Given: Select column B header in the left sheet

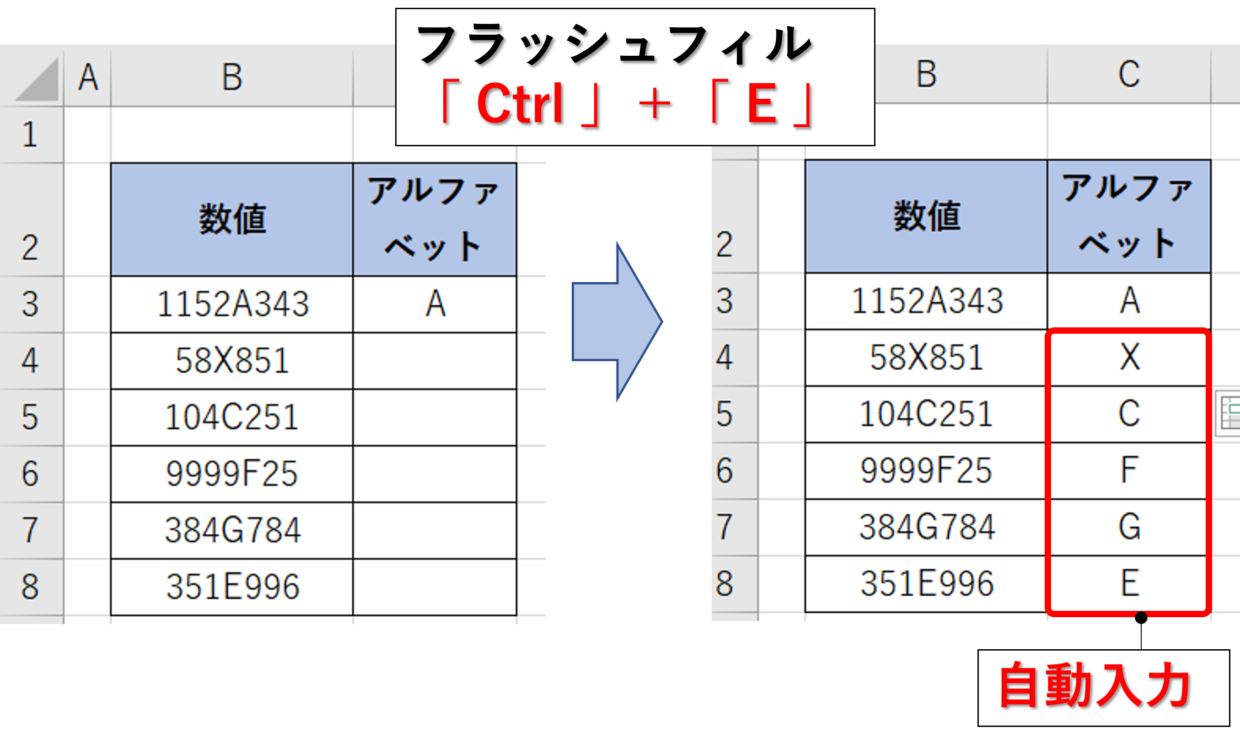Looking at the screenshot, I should click(232, 77).
